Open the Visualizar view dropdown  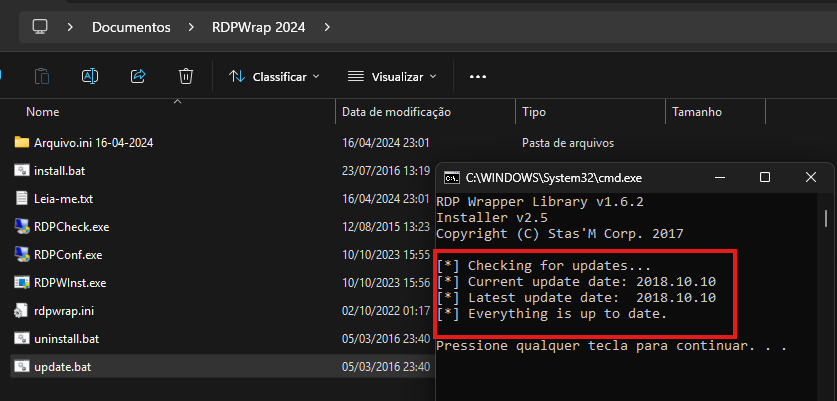pos(391,76)
